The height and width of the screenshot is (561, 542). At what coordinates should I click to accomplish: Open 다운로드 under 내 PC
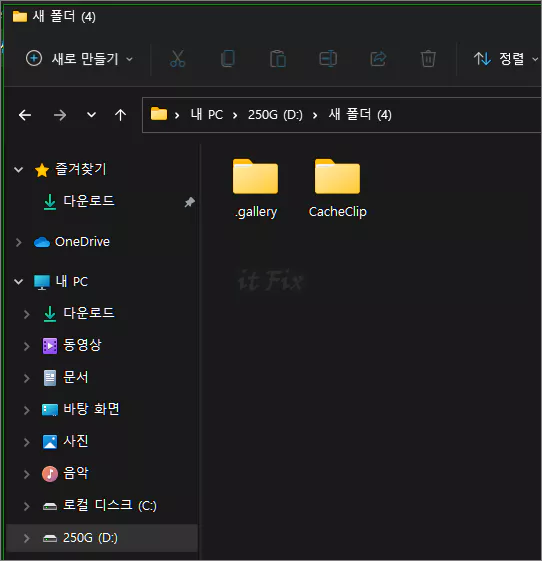(x=89, y=313)
